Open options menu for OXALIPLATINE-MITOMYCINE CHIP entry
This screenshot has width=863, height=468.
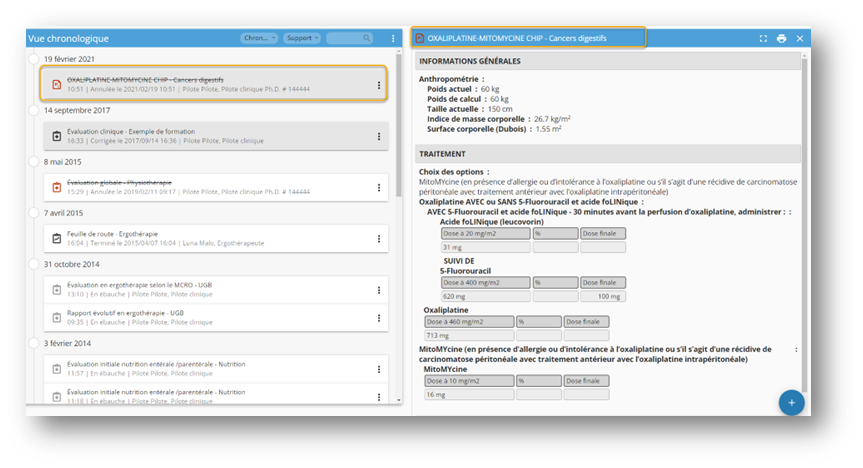click(378, 85)
